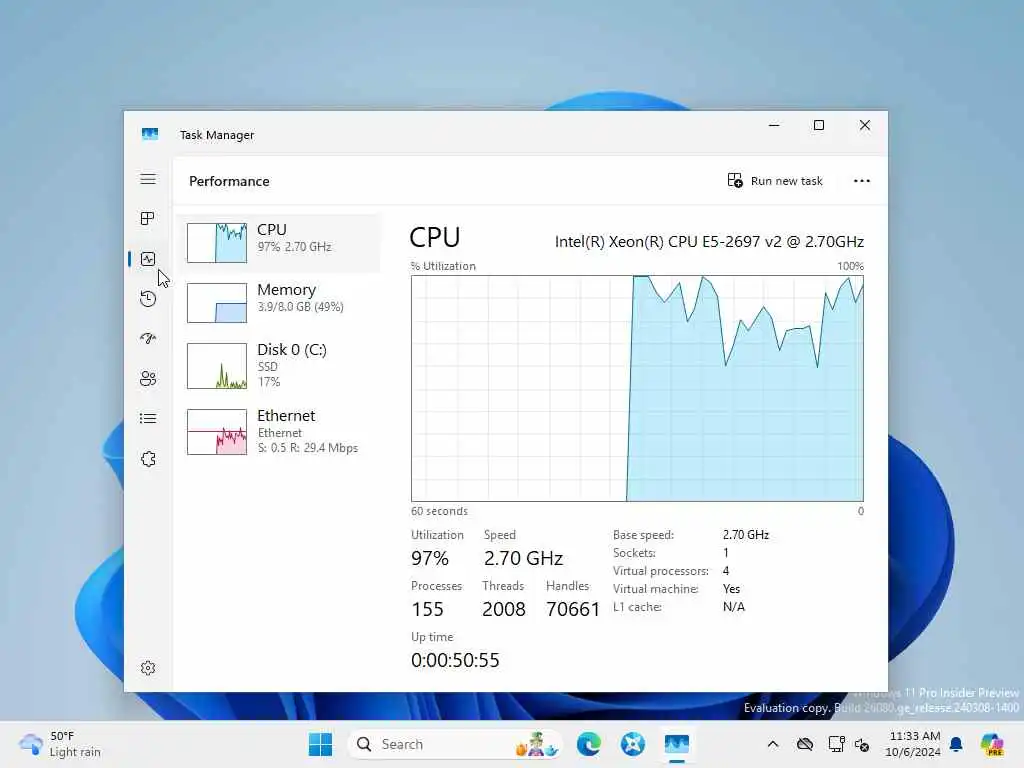Click the Disk 0 mini graph thumbnail
This screenshot has height=768, width=1024.
(x=217, y=366)
